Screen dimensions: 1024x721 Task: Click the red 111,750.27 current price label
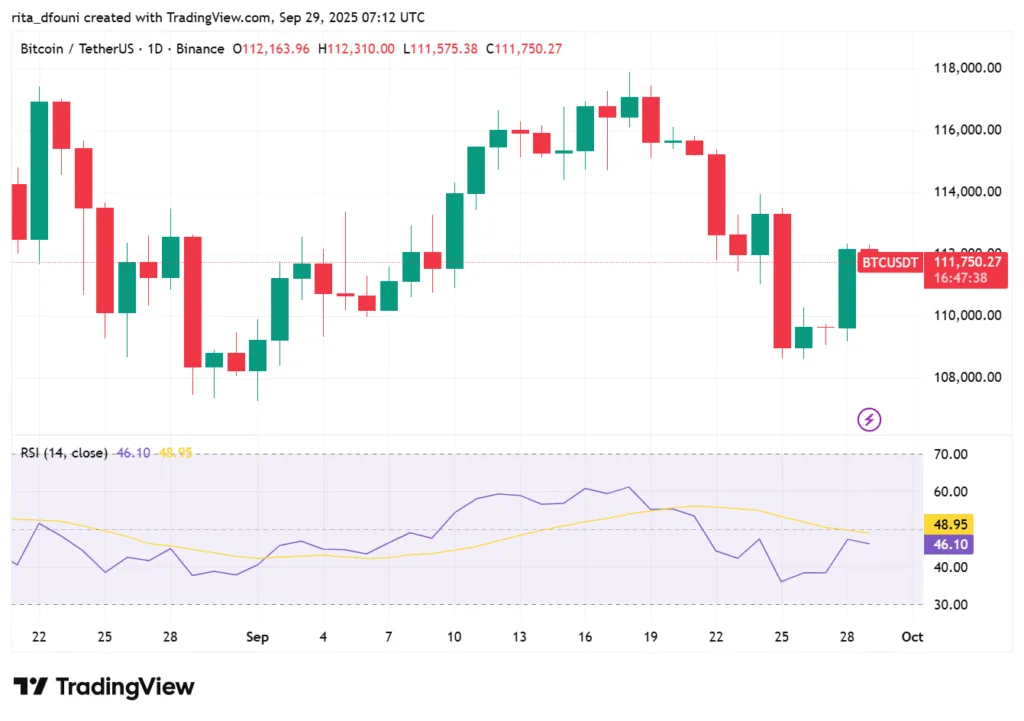(x=965, y=261)
